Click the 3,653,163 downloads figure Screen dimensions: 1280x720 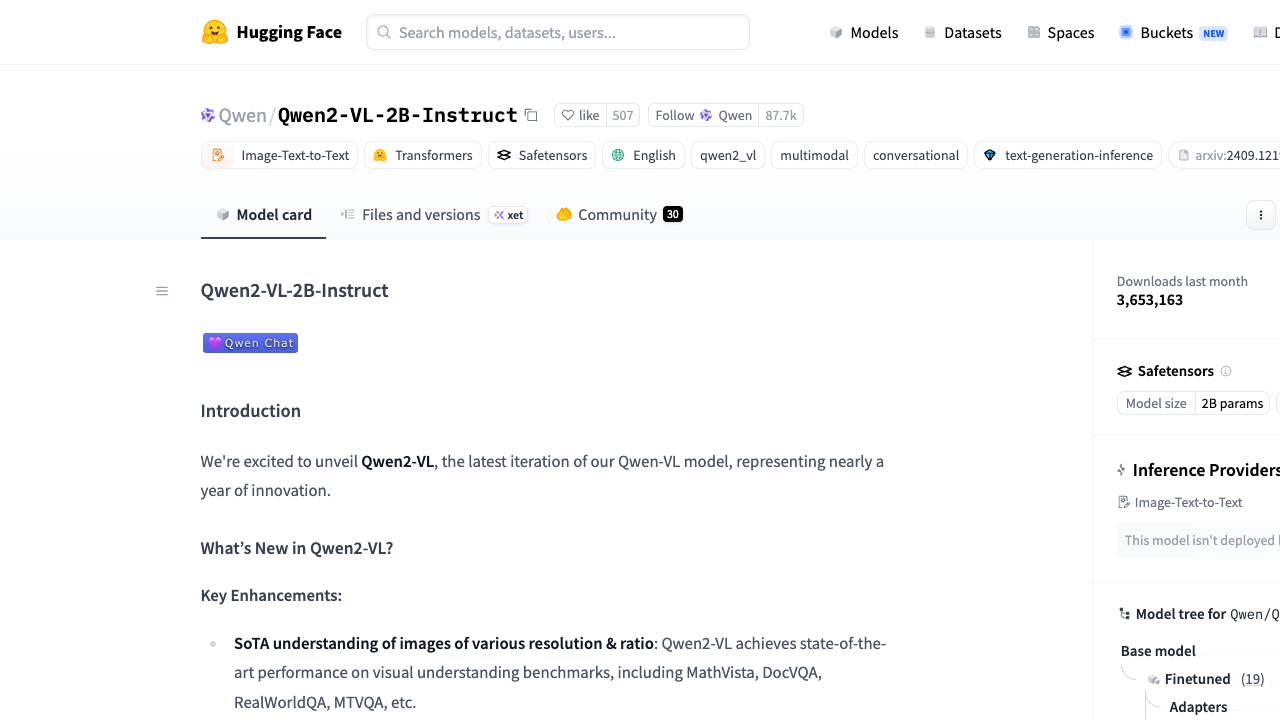pos(1150,300)
